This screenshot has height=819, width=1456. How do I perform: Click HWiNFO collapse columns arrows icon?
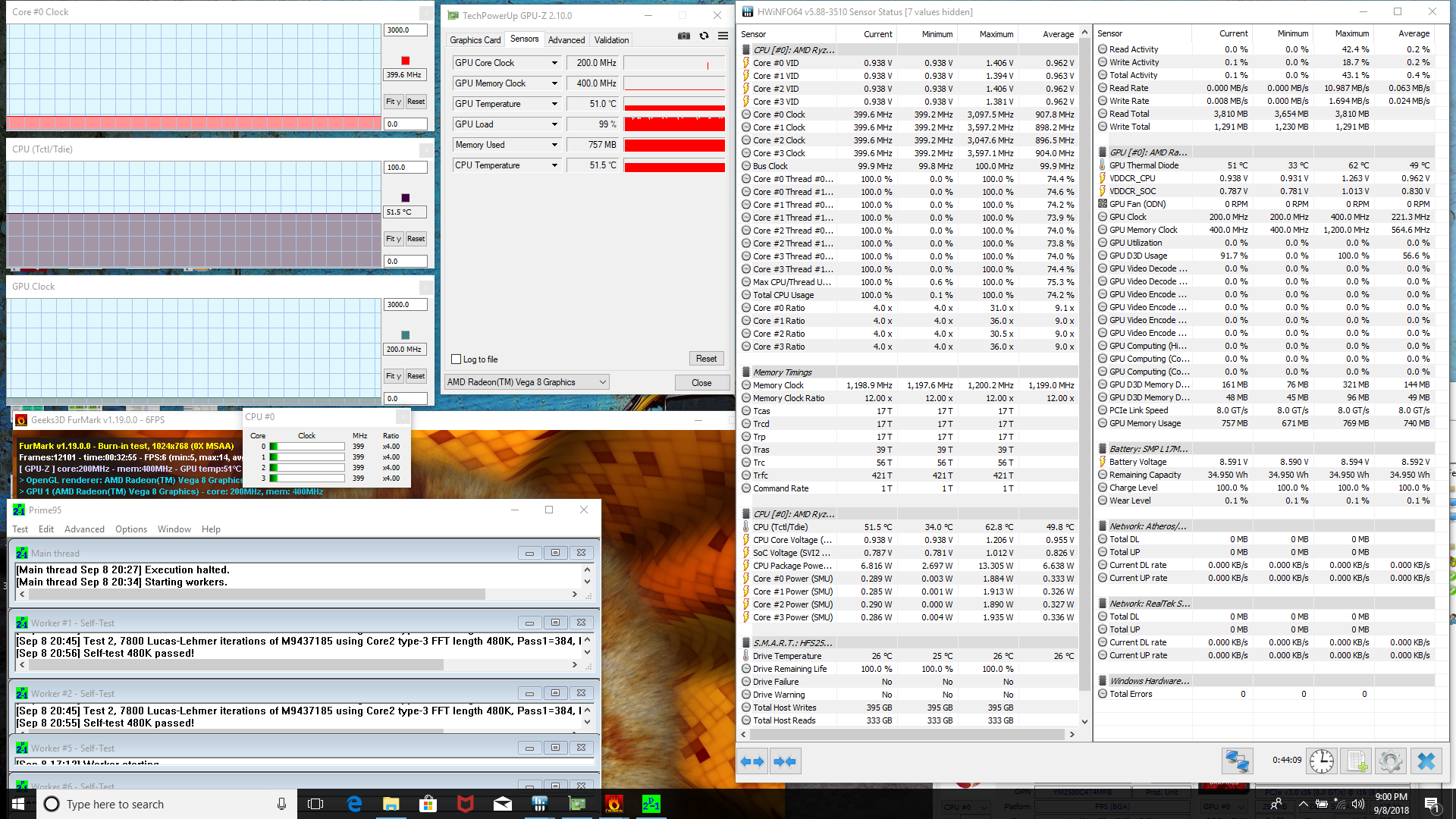coord(785,761)
